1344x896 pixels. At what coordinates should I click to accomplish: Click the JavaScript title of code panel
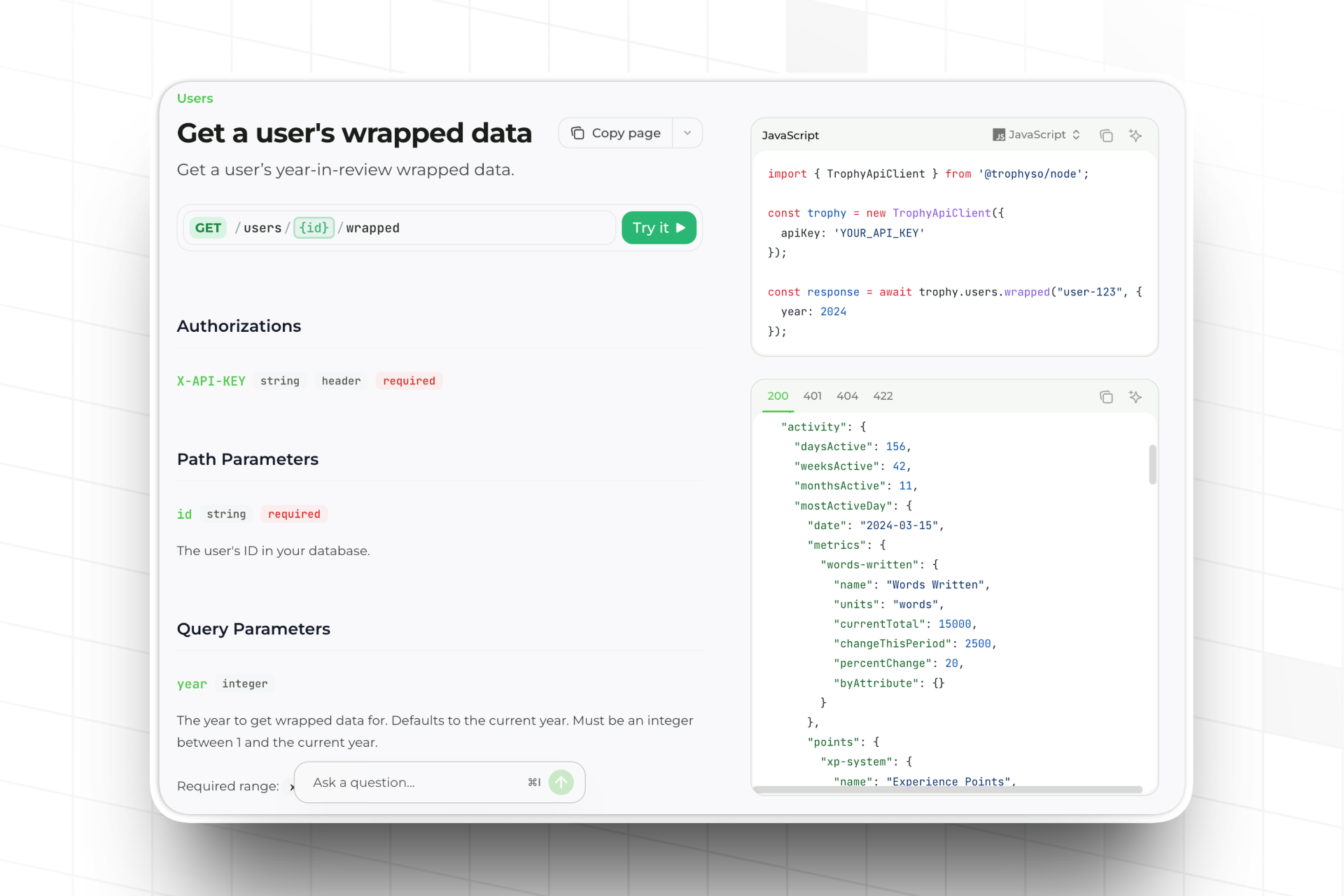tap(790, 135)
